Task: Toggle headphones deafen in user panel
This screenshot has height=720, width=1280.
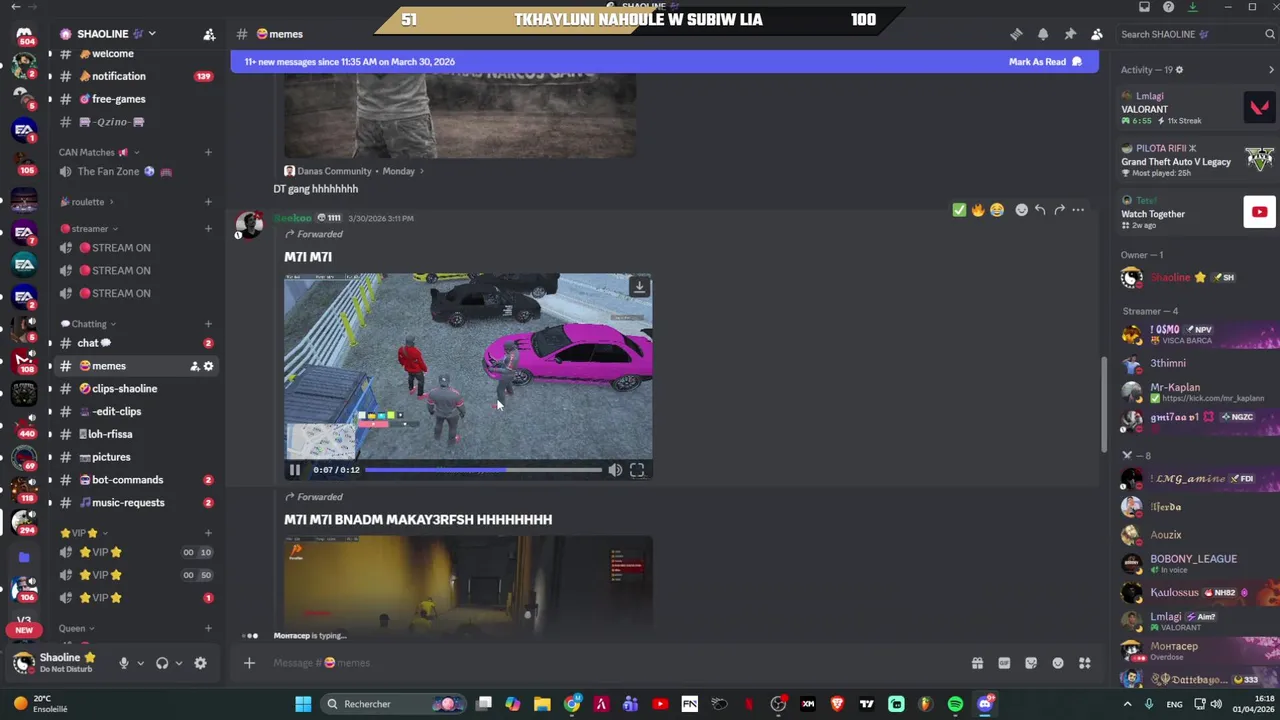Action: (162, 663)
